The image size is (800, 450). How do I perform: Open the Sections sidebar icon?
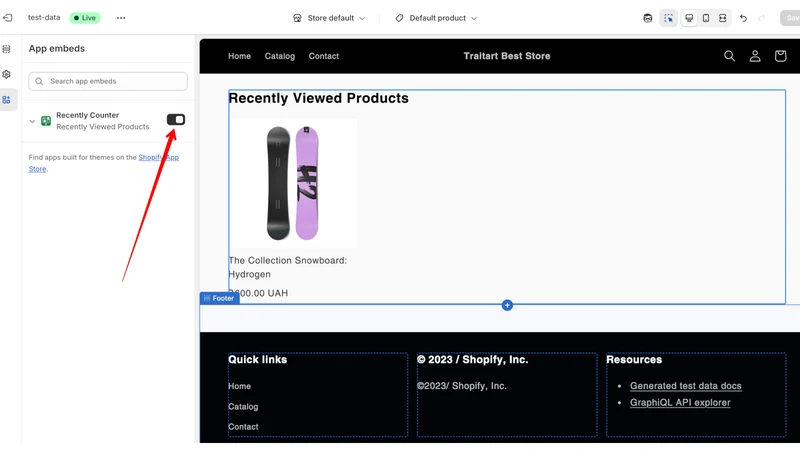point(7,49)
